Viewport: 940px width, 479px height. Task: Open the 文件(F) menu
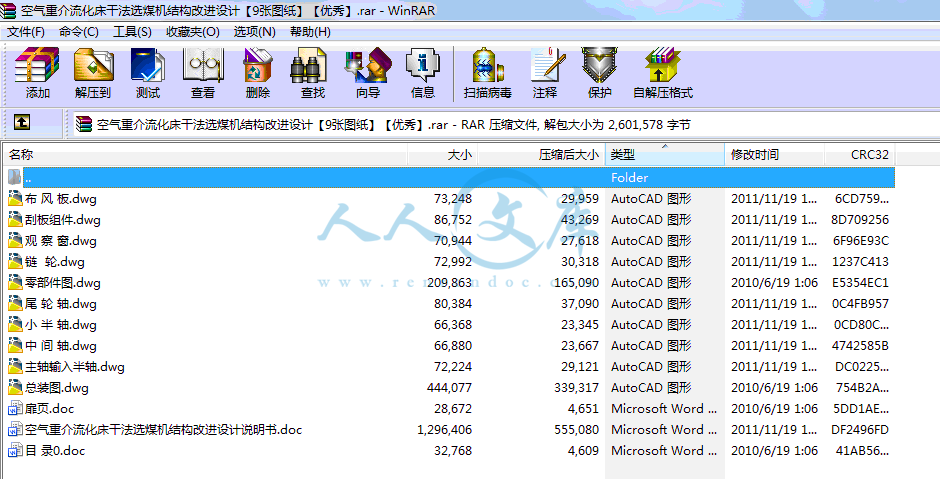(25, 32)
